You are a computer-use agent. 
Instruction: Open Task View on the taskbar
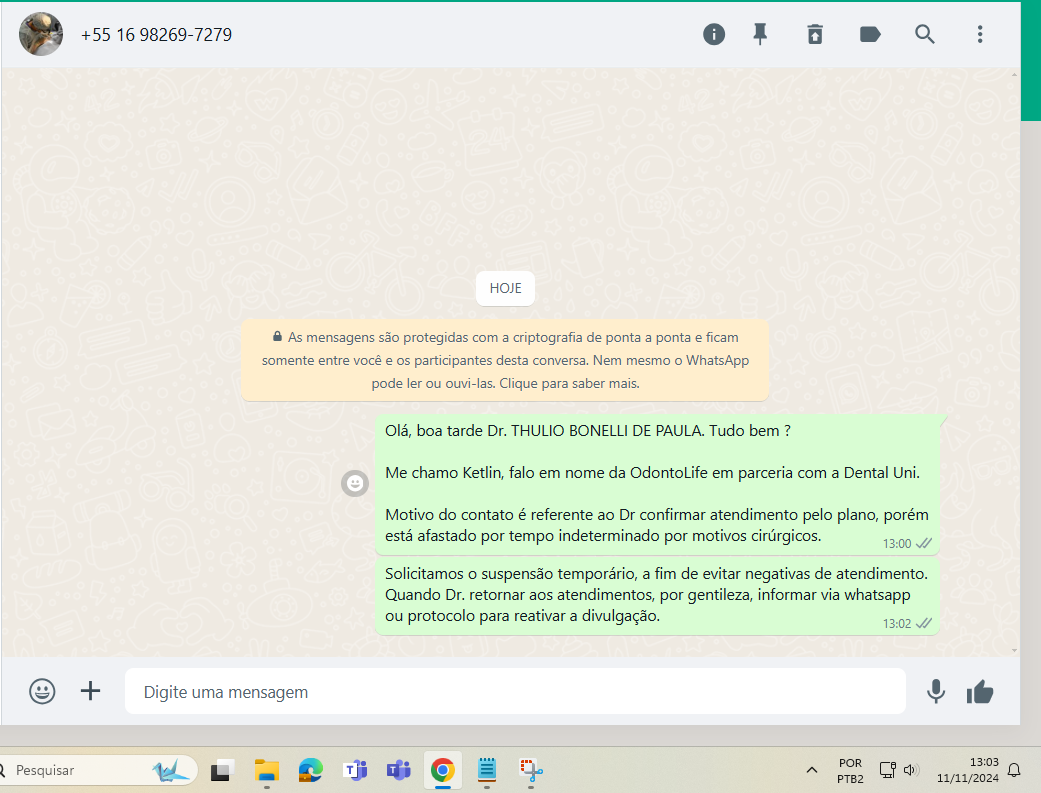[x=222, y=770]
